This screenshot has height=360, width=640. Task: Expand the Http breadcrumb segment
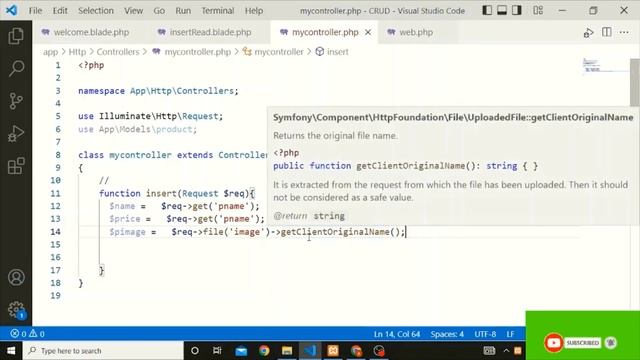[x=77, y=52]
